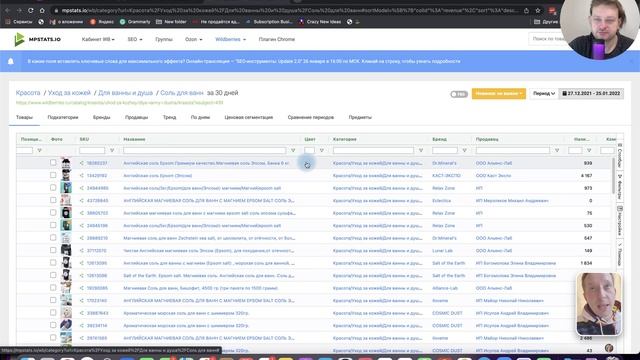The width and height of the screenshot is (640, 360).
Task: Click share icon in Lunar Lab row
Action: click(x=82, y=251)
